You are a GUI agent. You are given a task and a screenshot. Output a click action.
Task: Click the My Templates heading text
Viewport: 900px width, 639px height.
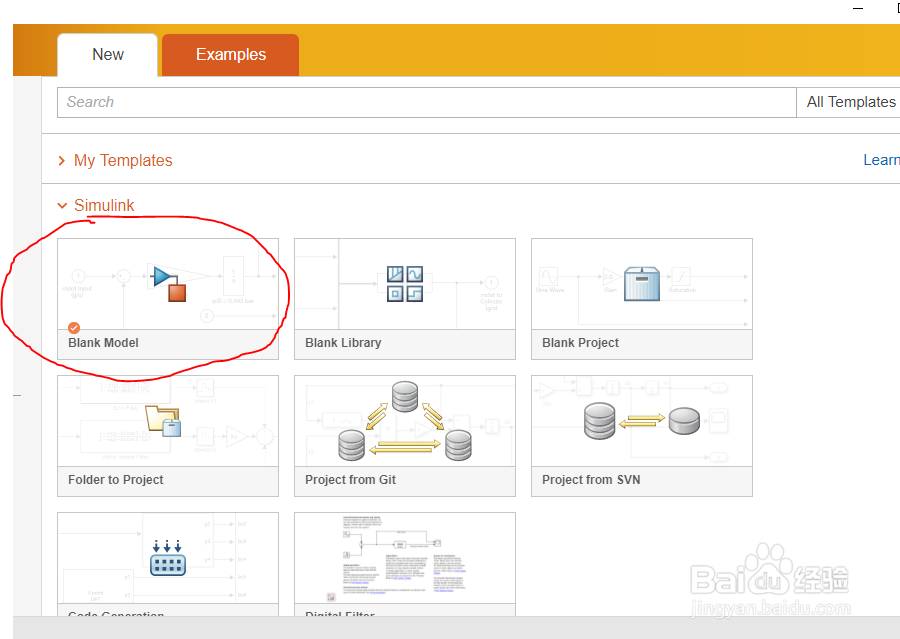(x=123, y=161)
